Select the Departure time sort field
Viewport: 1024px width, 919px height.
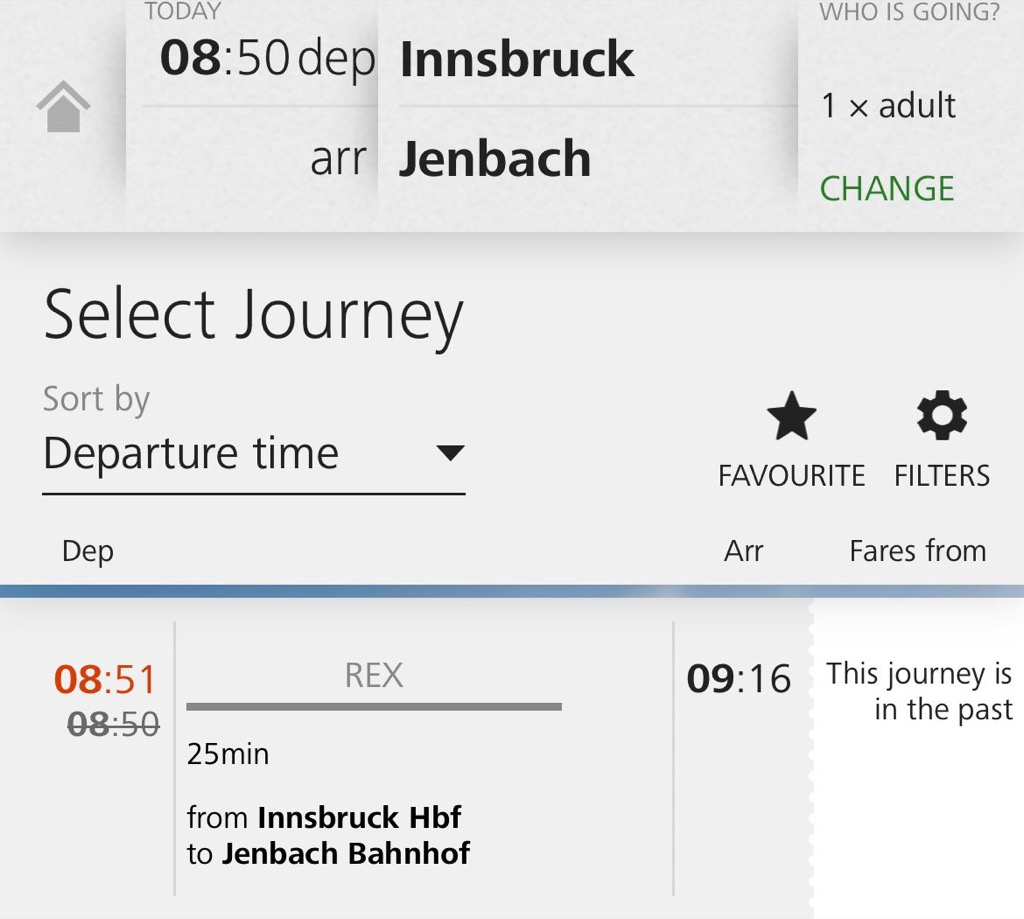point(192,454)
